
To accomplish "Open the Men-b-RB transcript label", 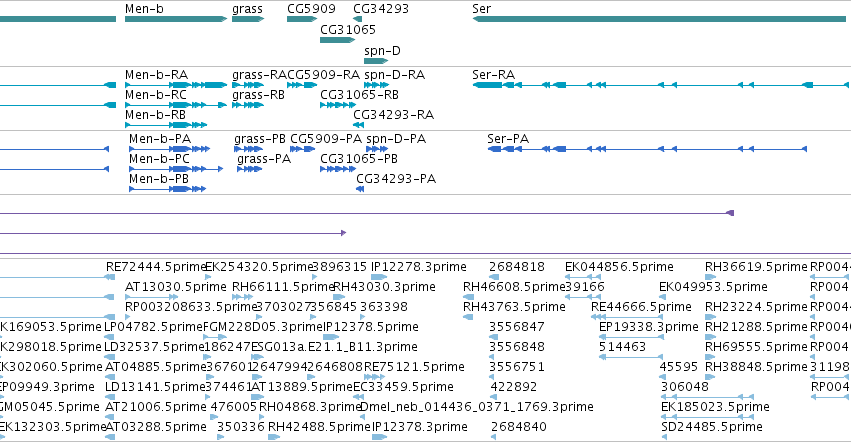I will tap(155, 115).
